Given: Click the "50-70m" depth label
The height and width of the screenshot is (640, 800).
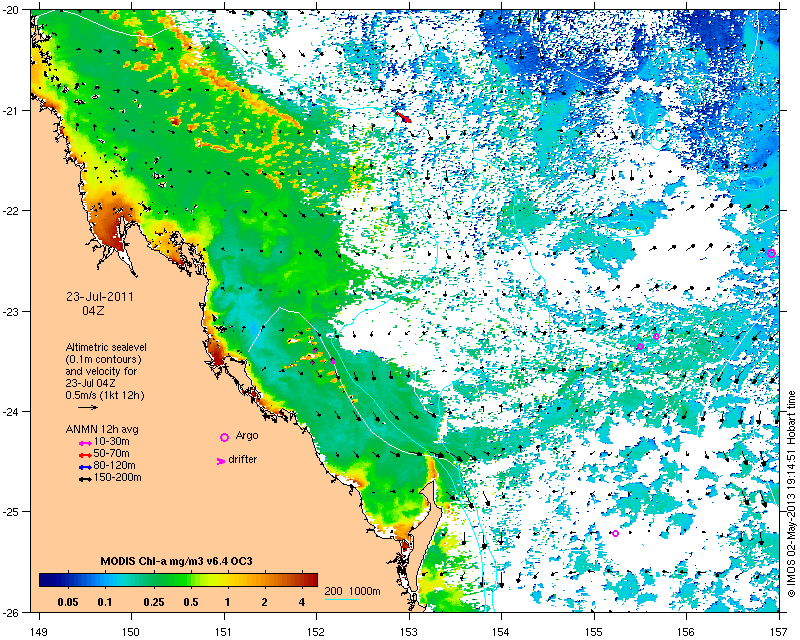Looking at the screenshot, I should pos(112,453).
